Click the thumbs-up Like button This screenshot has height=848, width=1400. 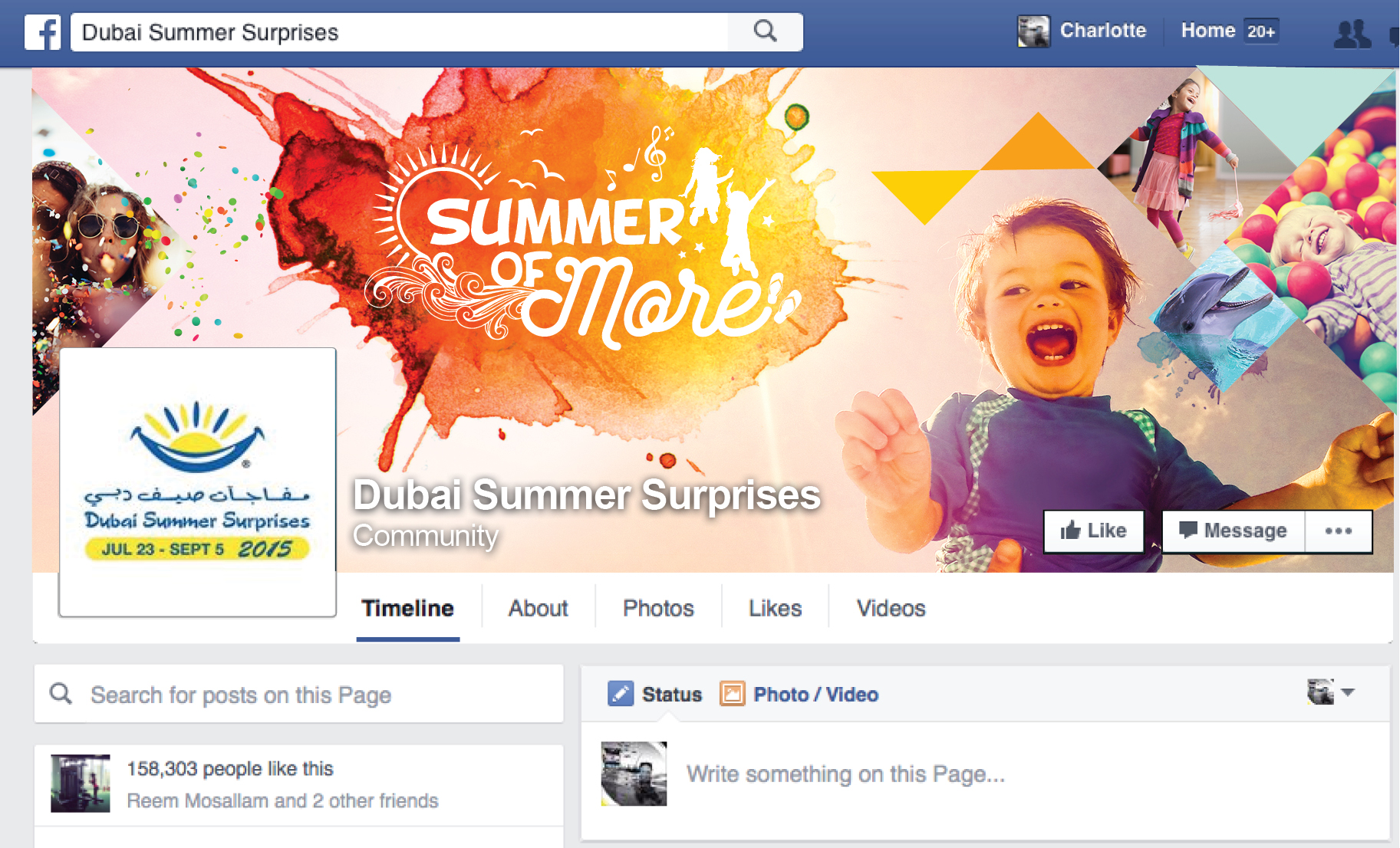tap(1094, 531)
